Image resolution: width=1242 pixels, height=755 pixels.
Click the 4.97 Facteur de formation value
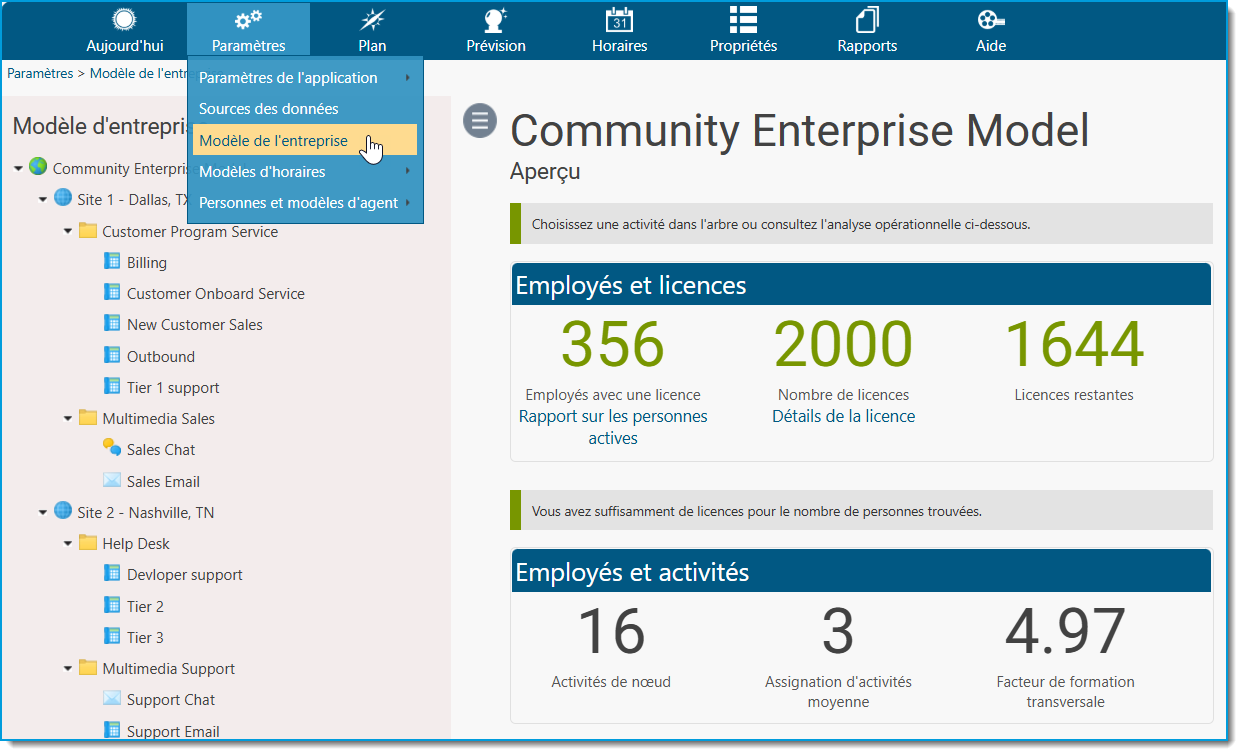tap(1065, 632)
